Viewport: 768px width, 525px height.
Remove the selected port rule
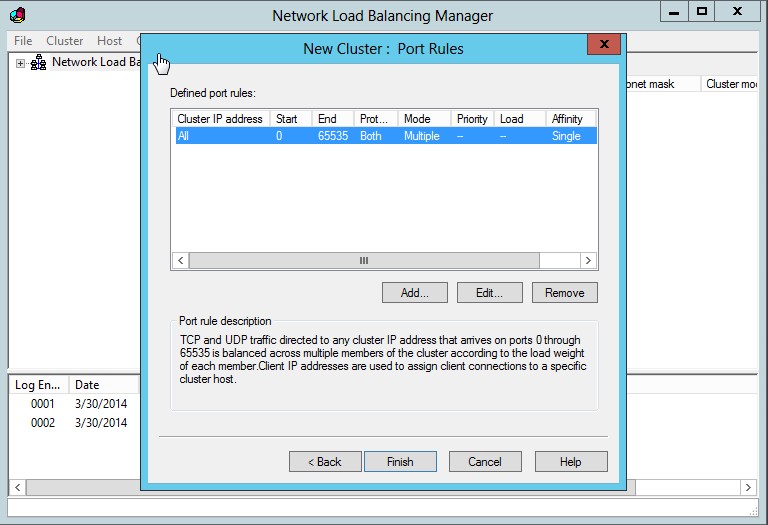pos(564,293)
